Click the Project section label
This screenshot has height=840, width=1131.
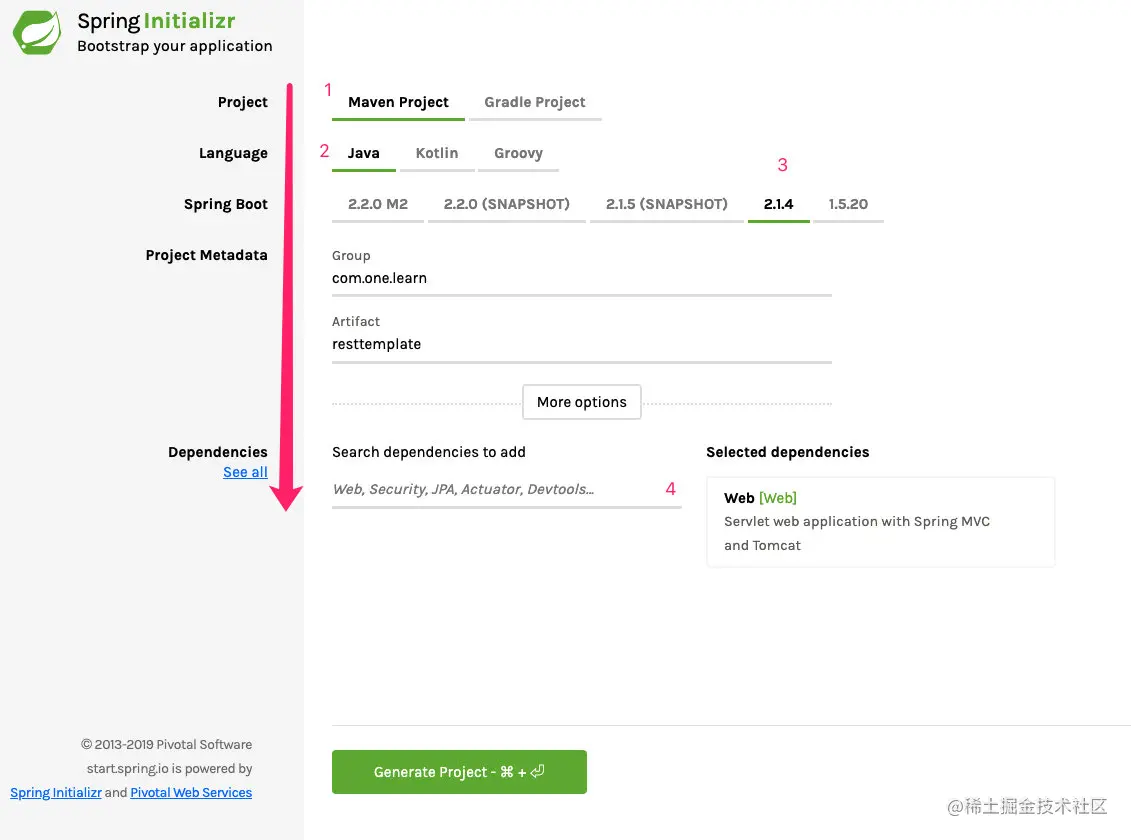pyautogui.click(x=242, y=102)
